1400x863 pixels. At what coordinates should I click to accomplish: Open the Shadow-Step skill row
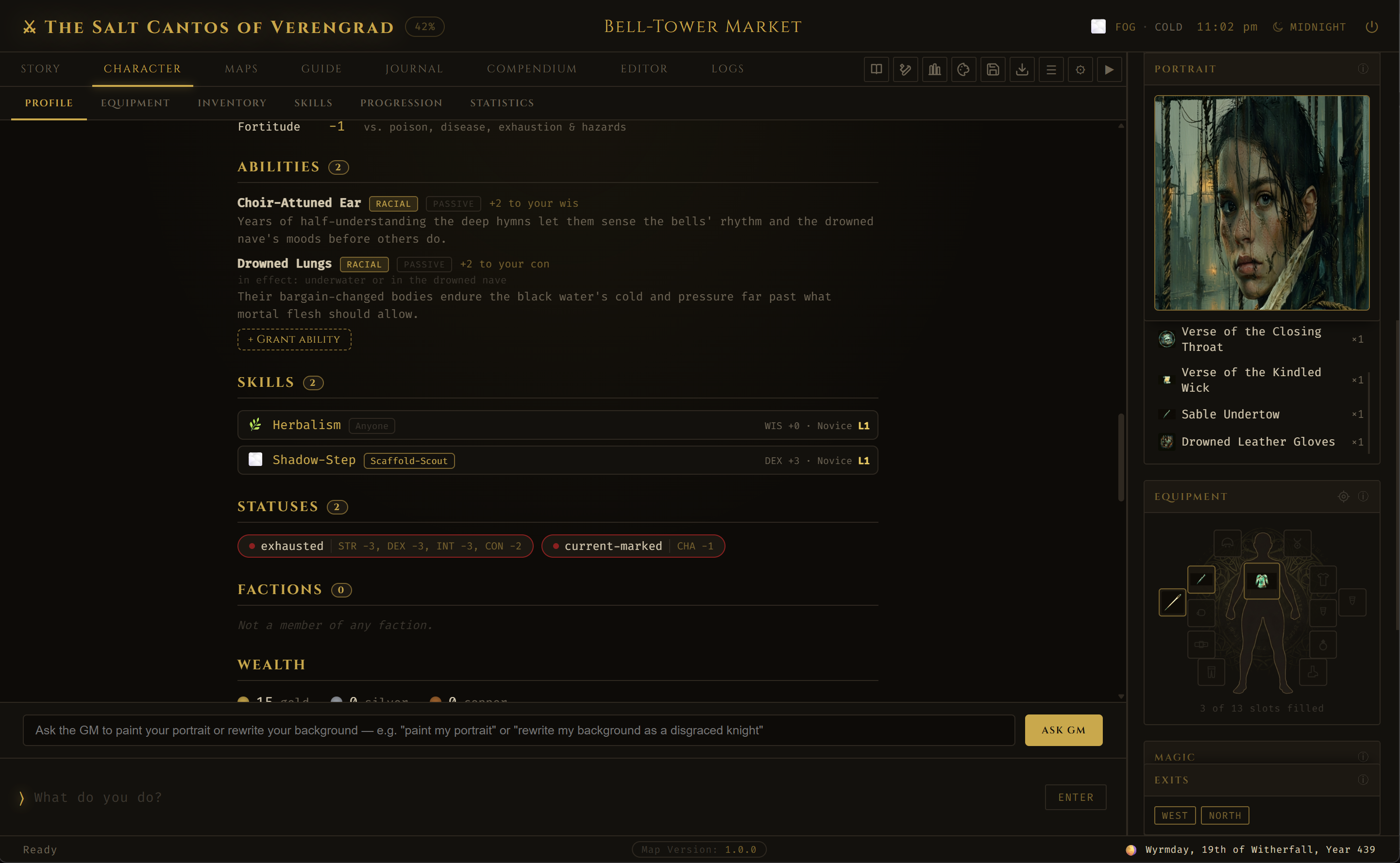coord(557,460)
